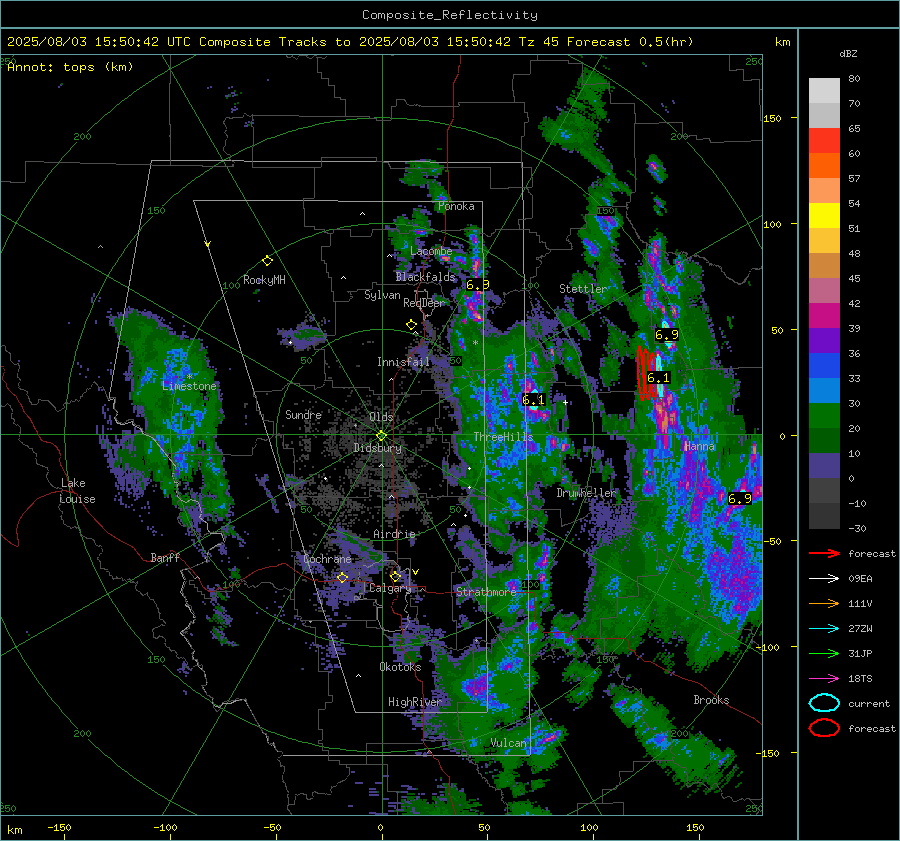The height and width of the screenshot is (841, 900).
Task: Click the red forecast ellipse legend icon
Action: (x=824, y=728)
